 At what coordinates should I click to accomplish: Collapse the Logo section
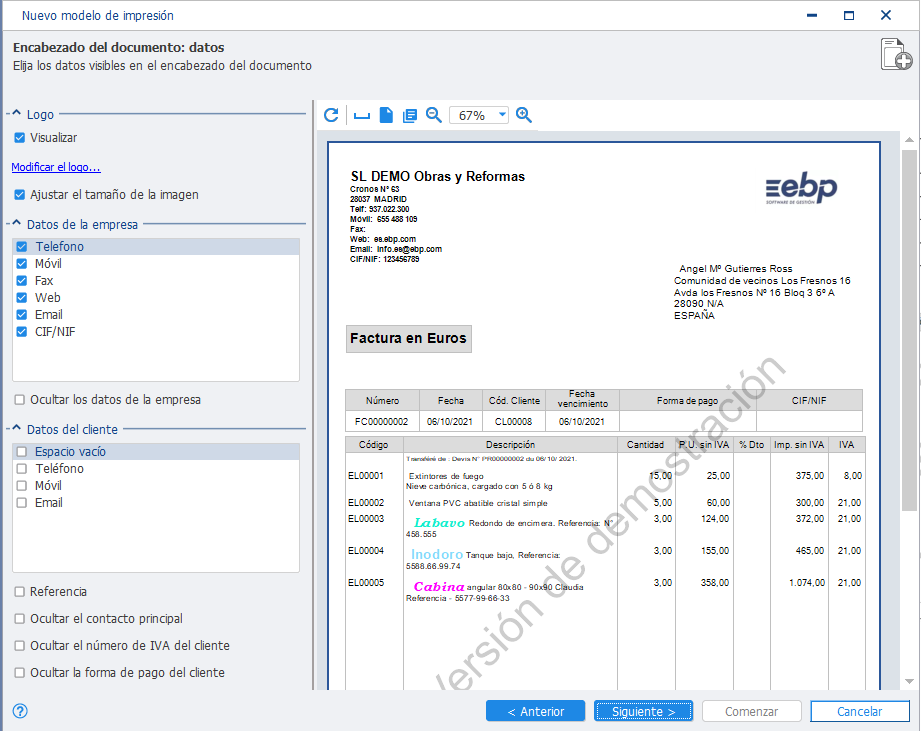click(16, 113)
